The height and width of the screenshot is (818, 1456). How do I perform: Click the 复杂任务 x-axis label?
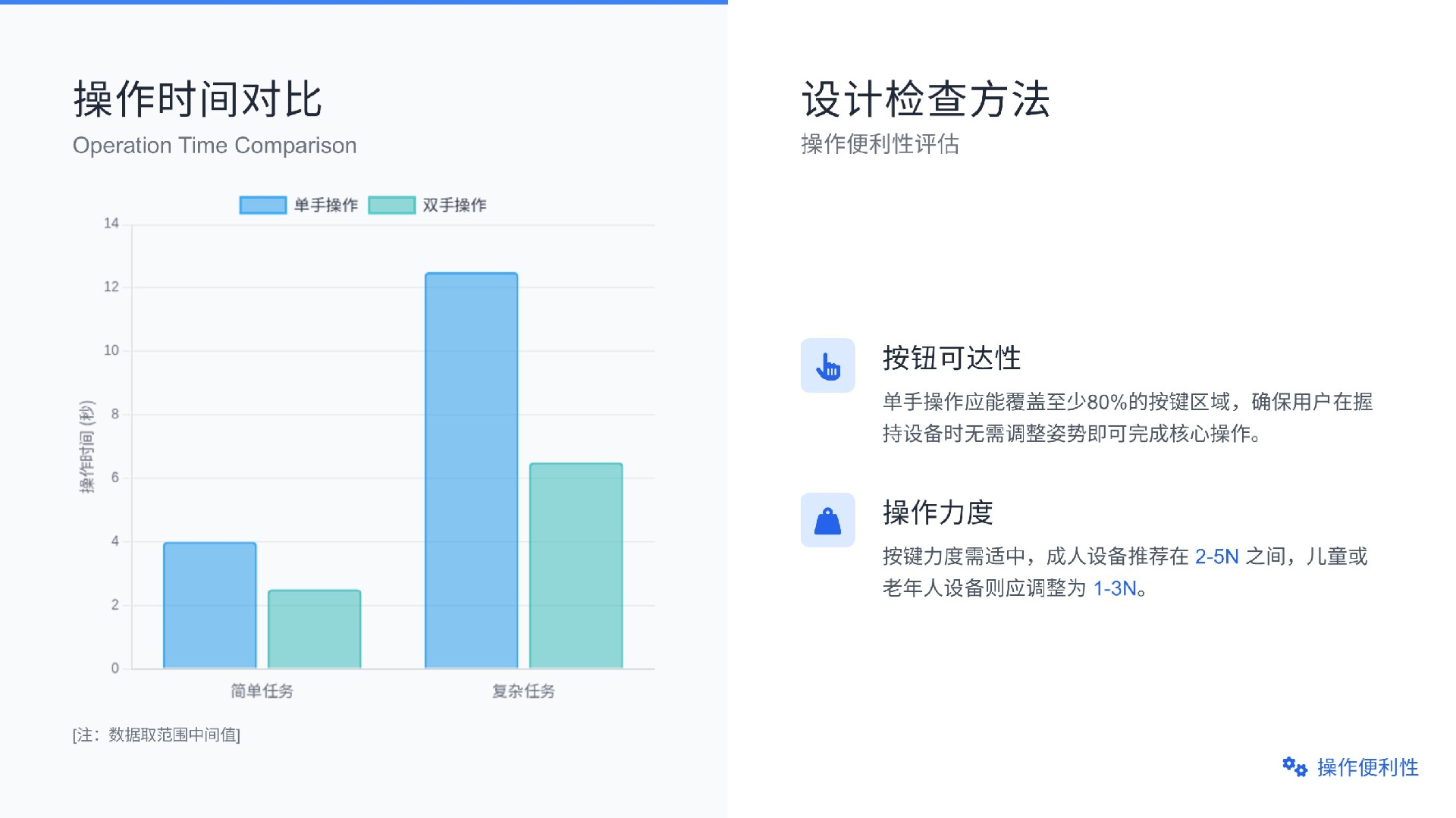pyautogui.click(x=523, y=691)
